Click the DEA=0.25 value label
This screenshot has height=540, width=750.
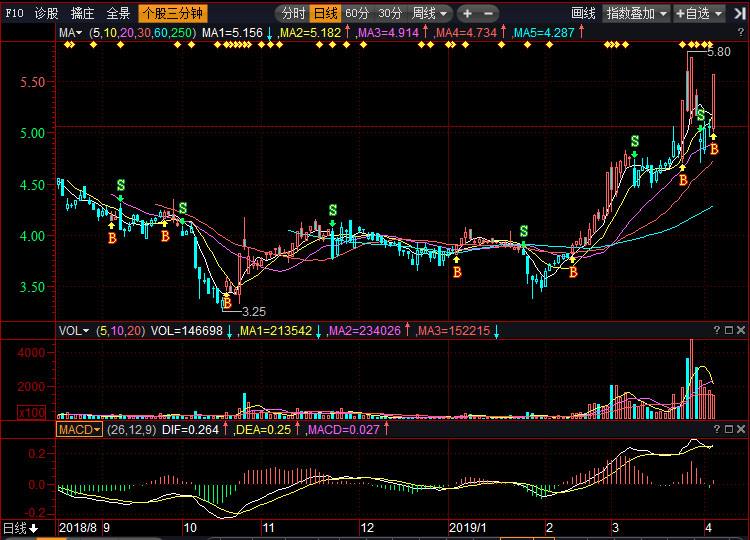(x=264, y=430)
